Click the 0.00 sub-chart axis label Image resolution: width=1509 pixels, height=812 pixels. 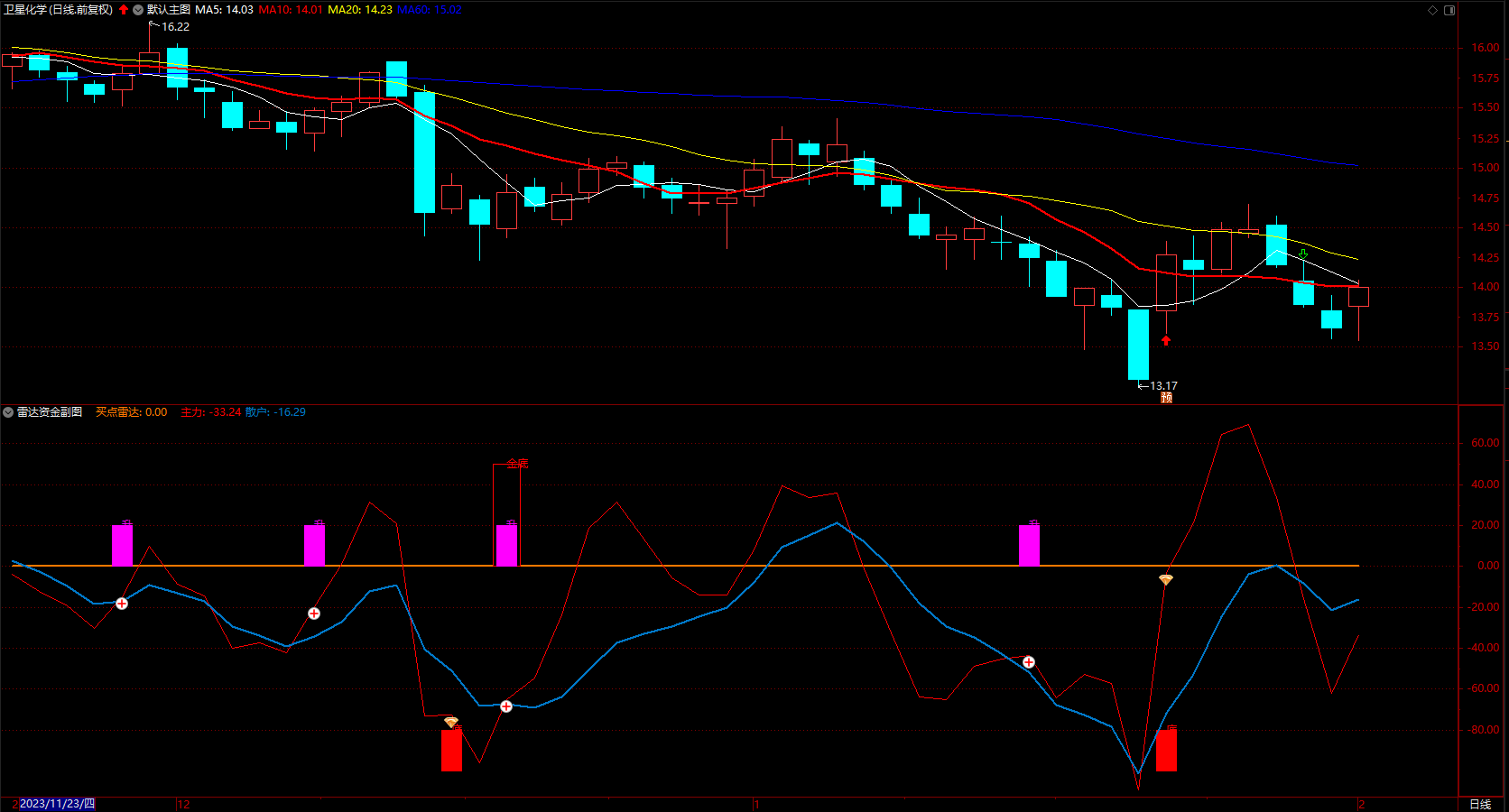point(1488,566)
